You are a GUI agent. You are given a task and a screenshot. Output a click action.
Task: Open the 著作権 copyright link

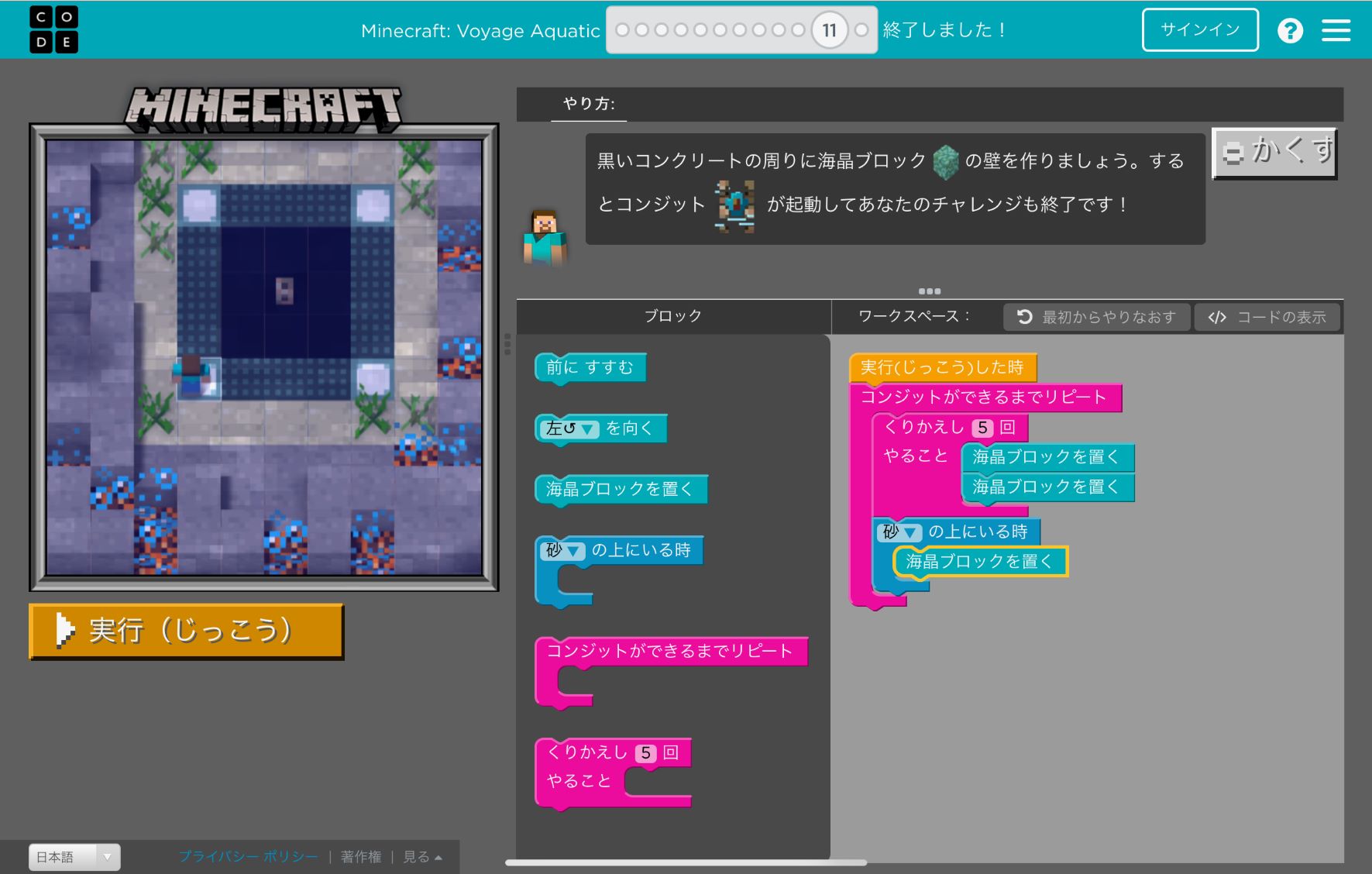[x=361, y=857]
